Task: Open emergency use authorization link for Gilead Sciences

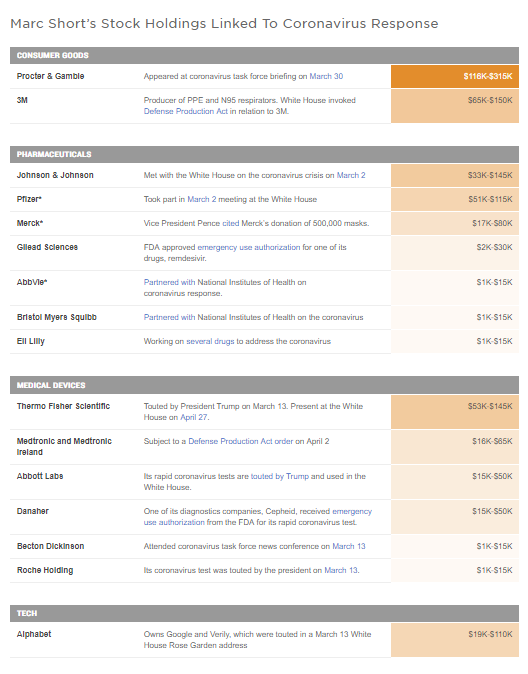Action: coord(249,247)
